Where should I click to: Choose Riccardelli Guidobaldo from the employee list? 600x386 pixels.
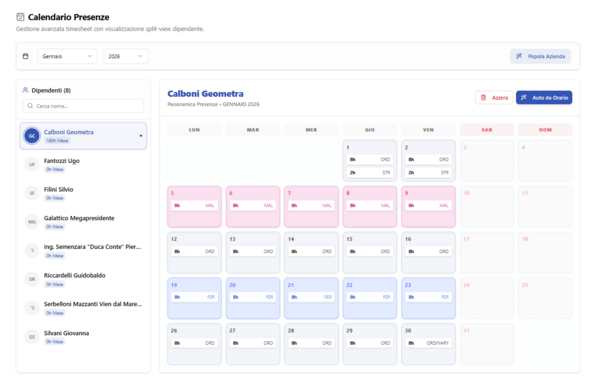pyautogui.click(x=83, y=279)
